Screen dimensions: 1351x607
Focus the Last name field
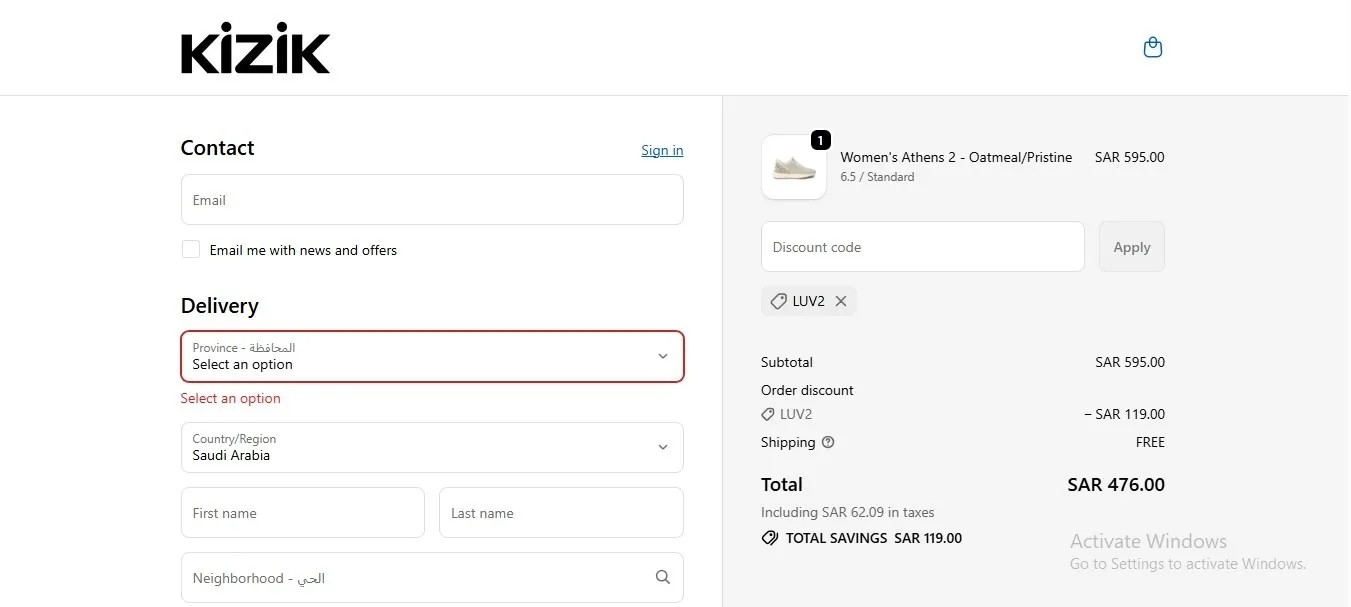click(x=561, y=513)
